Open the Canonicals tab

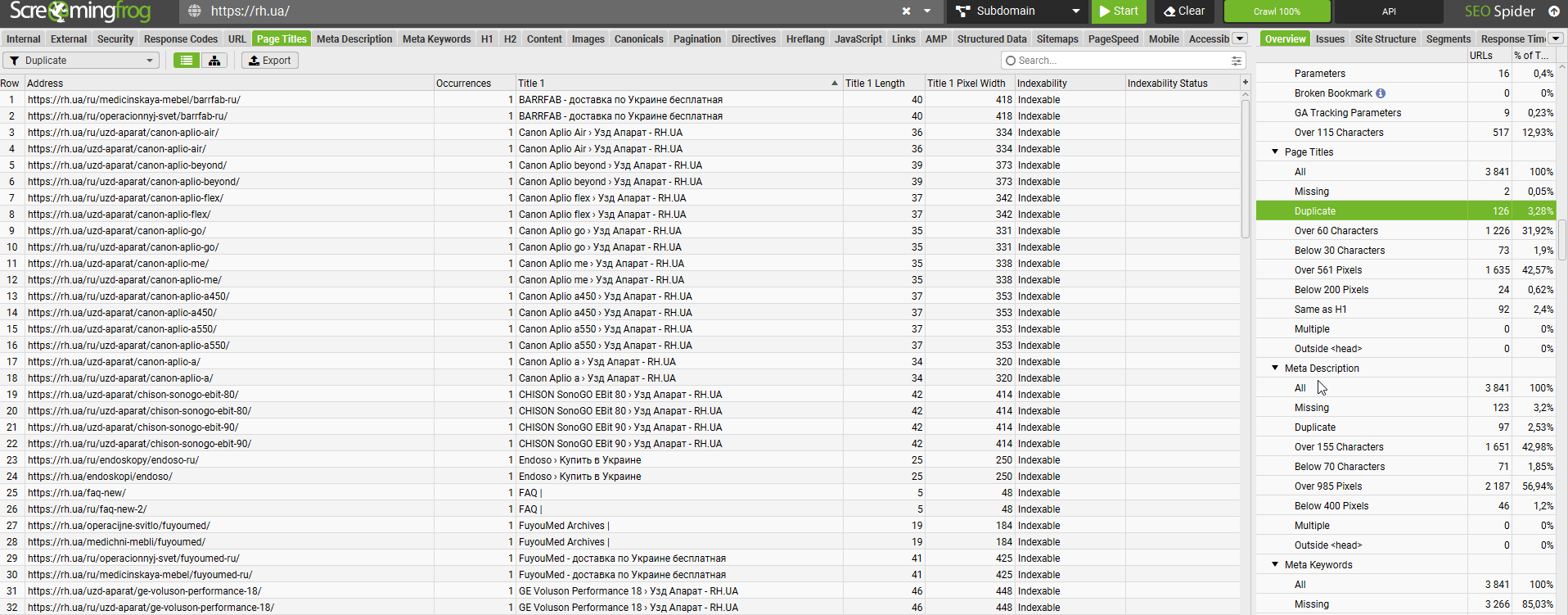[x=639, y=39]
